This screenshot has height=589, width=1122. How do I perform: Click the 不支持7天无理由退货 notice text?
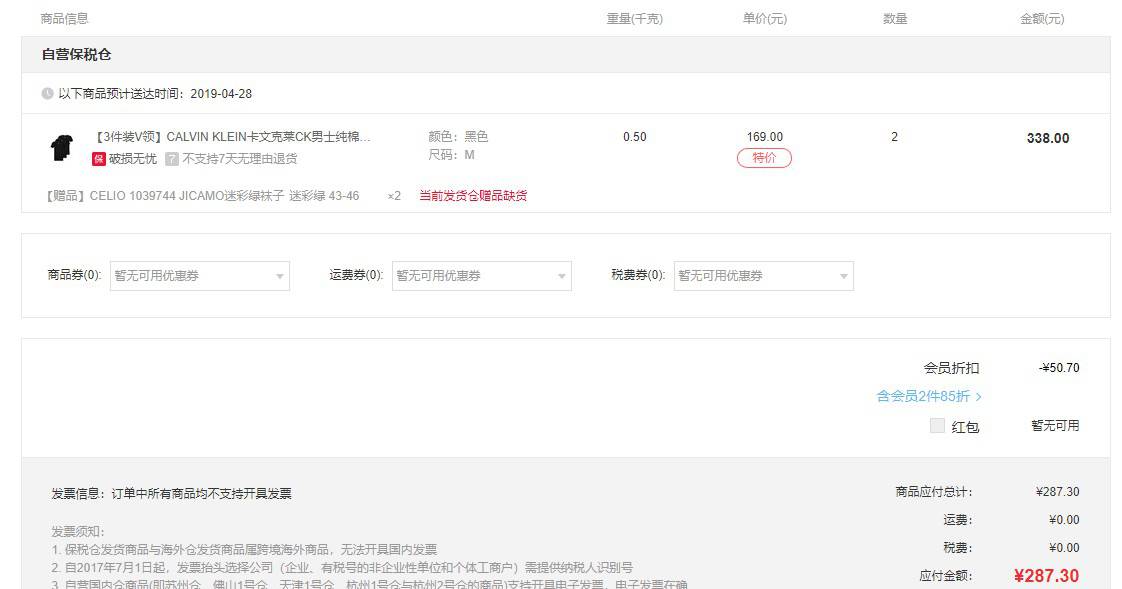point(240,159)
